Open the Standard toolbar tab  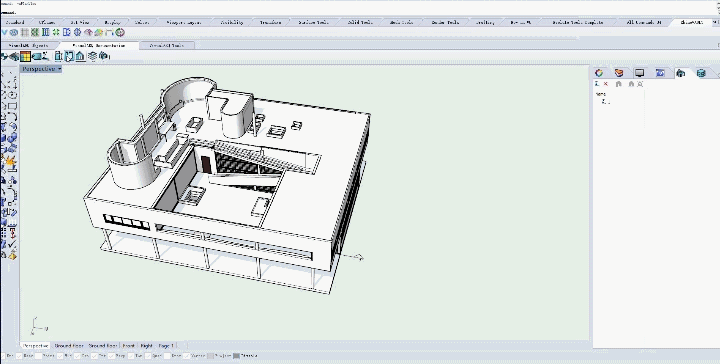click(15, 22)
